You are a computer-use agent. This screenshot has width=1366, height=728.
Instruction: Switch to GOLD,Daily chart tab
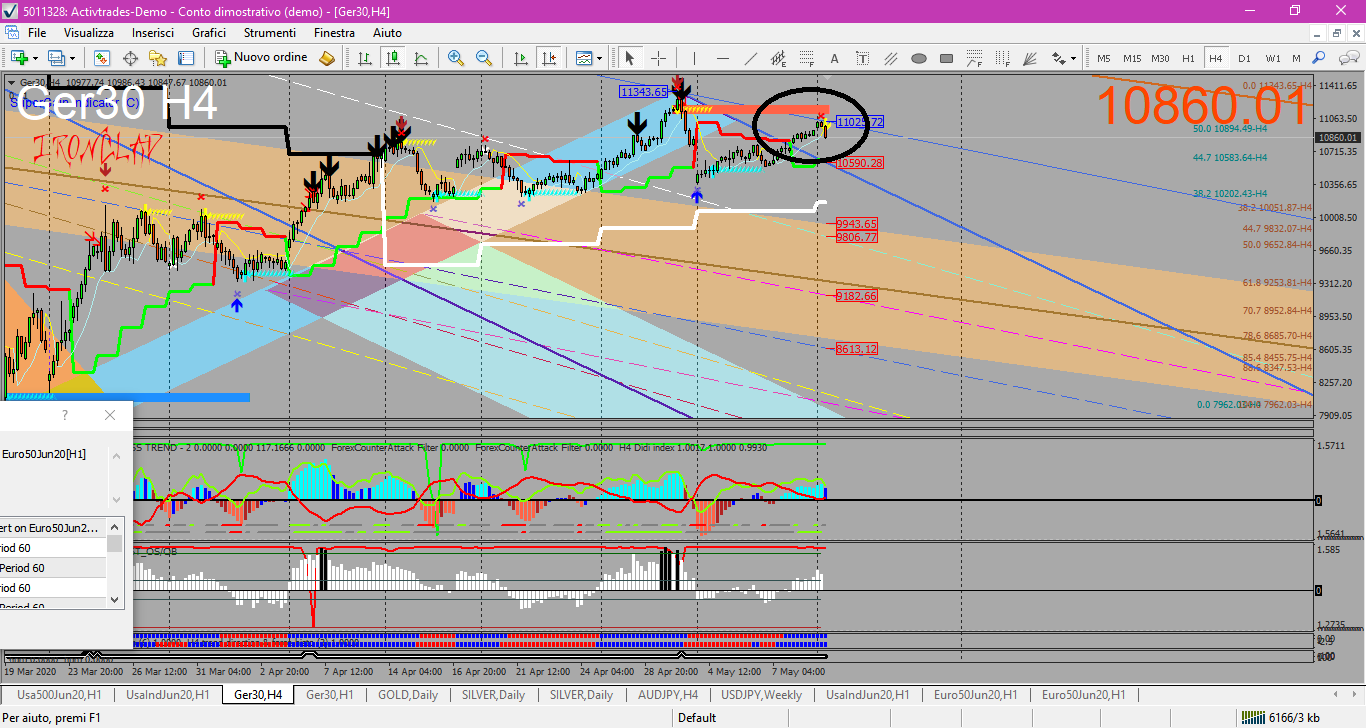[x=408, y=694]
